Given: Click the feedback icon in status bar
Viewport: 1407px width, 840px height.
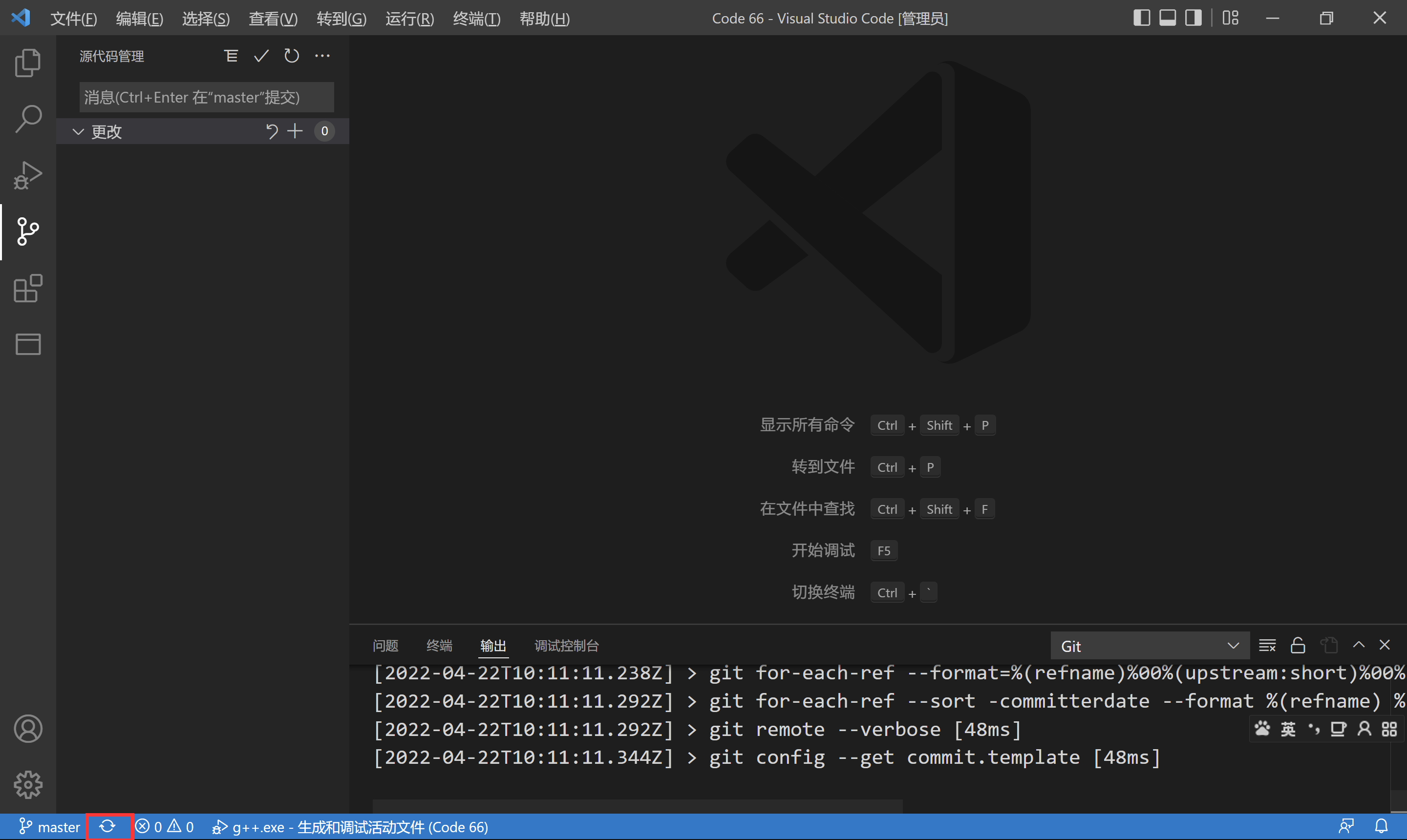Looking at the screenshot, I should click(x=1346, y=827).
